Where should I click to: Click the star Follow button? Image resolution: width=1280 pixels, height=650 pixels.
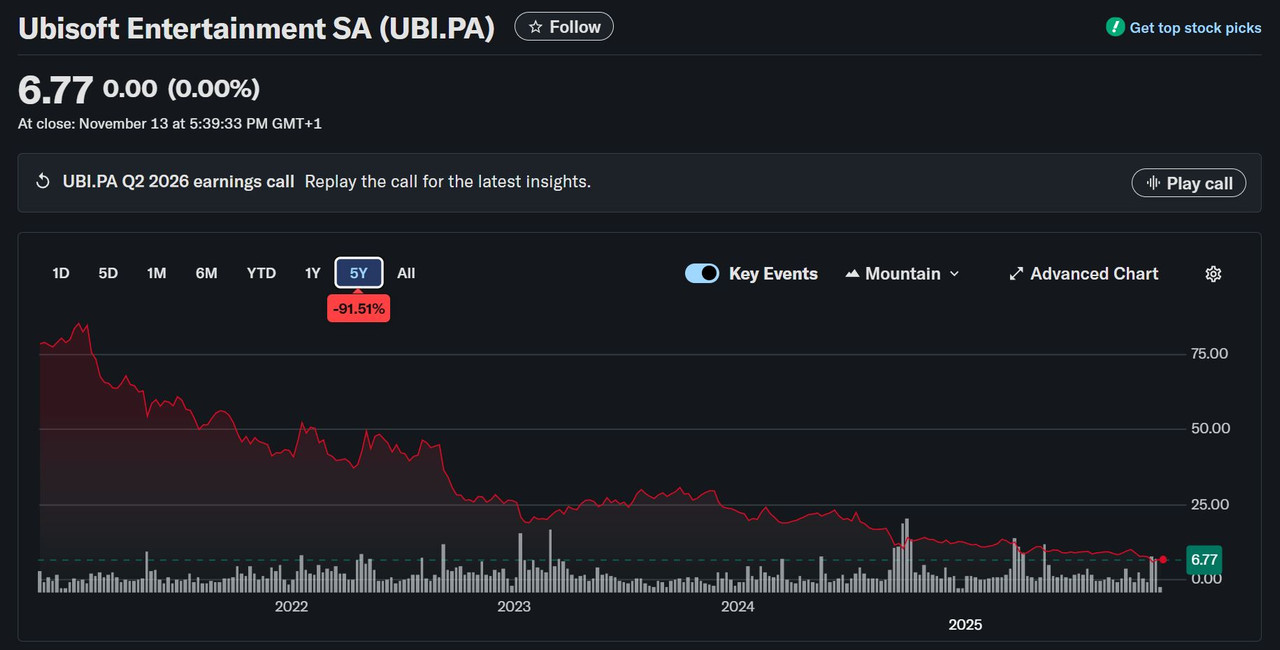tap(564, 27)
